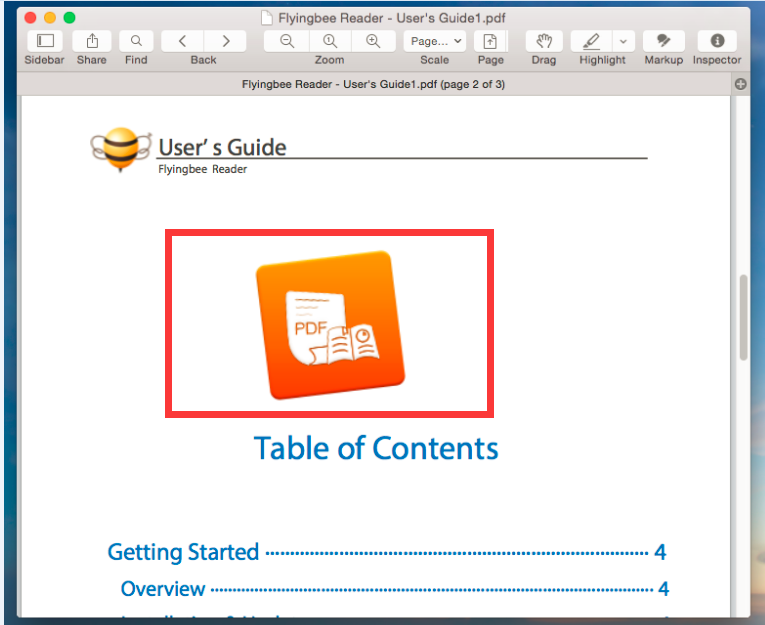
Task: Click page number 4 beside Getting Started
Action: point(660,552)
